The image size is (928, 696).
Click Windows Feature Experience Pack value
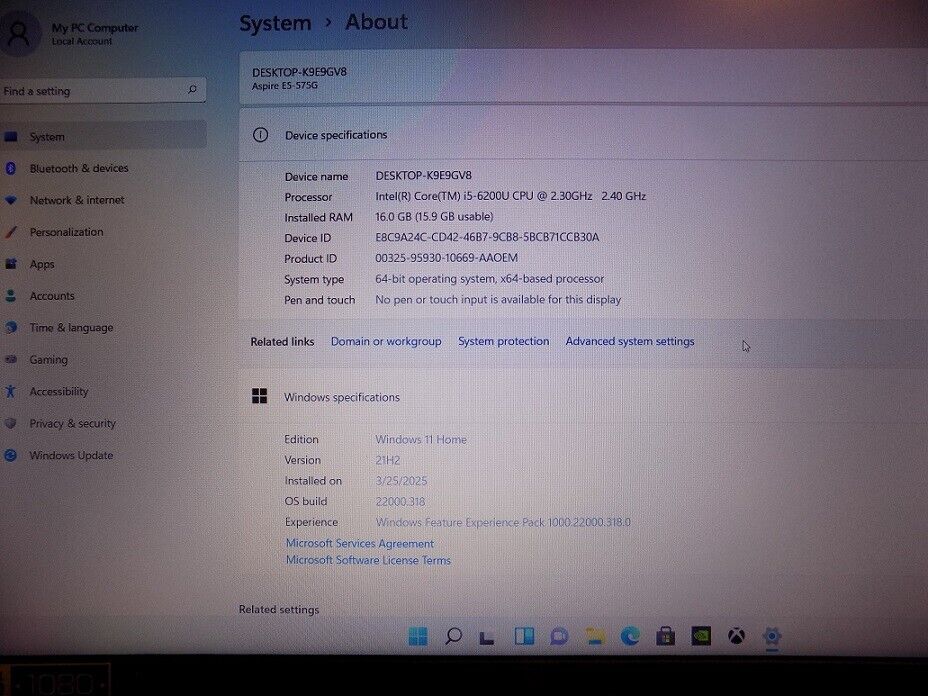[x=503, y=522]
